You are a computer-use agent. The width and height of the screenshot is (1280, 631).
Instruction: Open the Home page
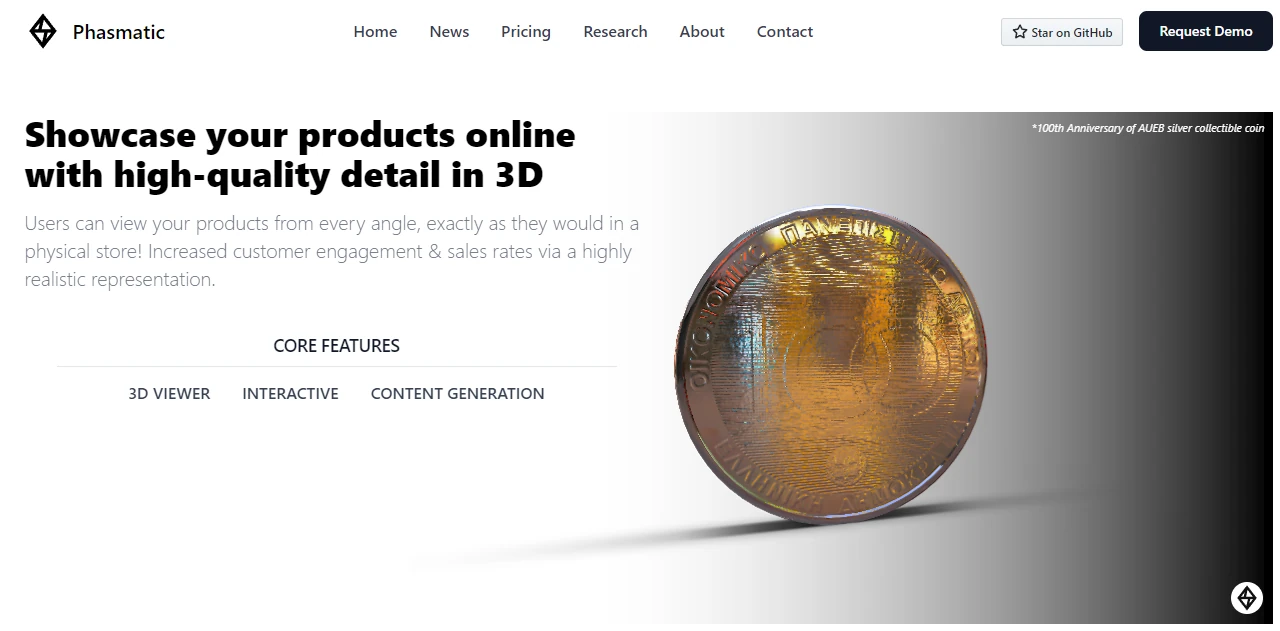375,32
